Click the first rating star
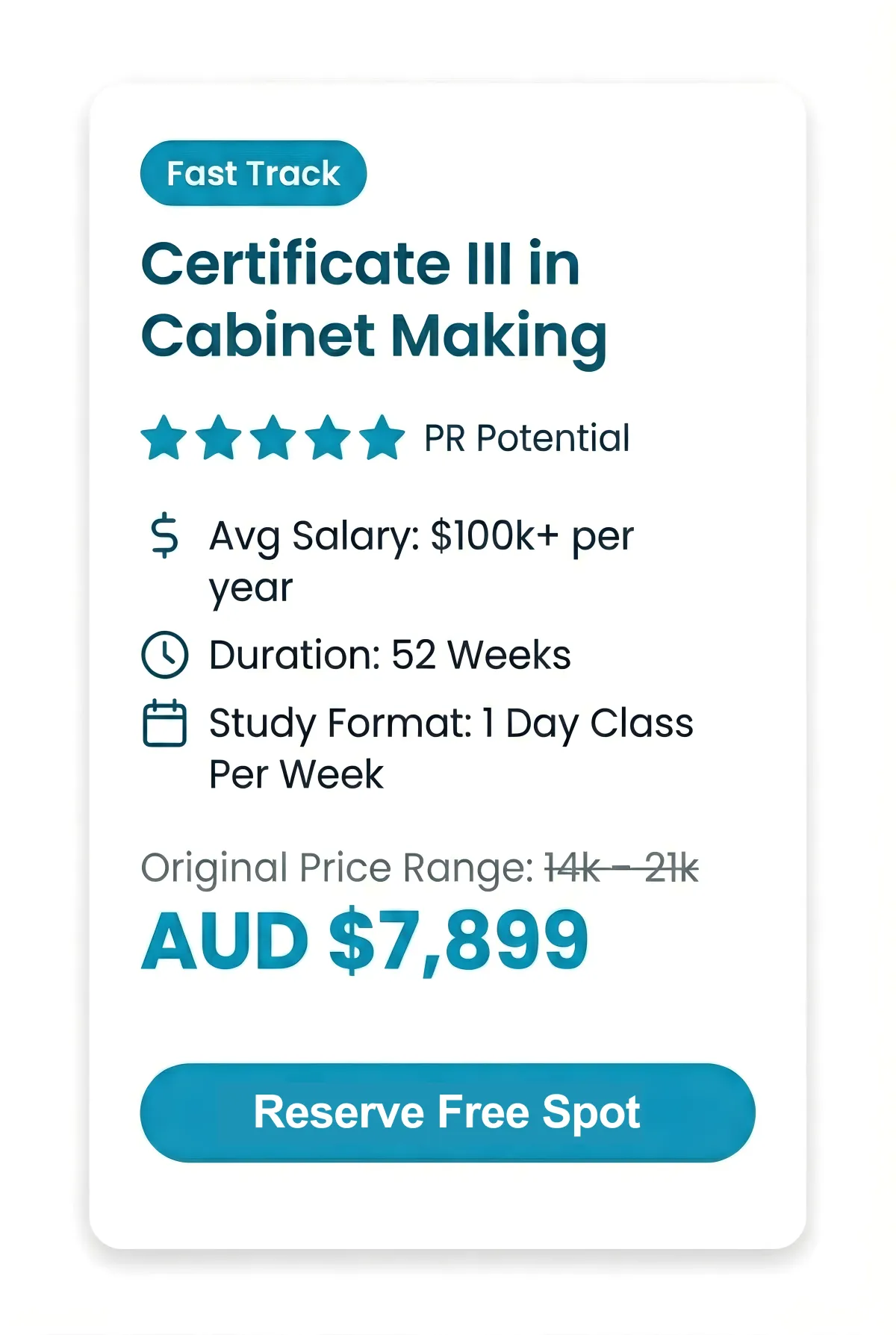 point(164,438)
